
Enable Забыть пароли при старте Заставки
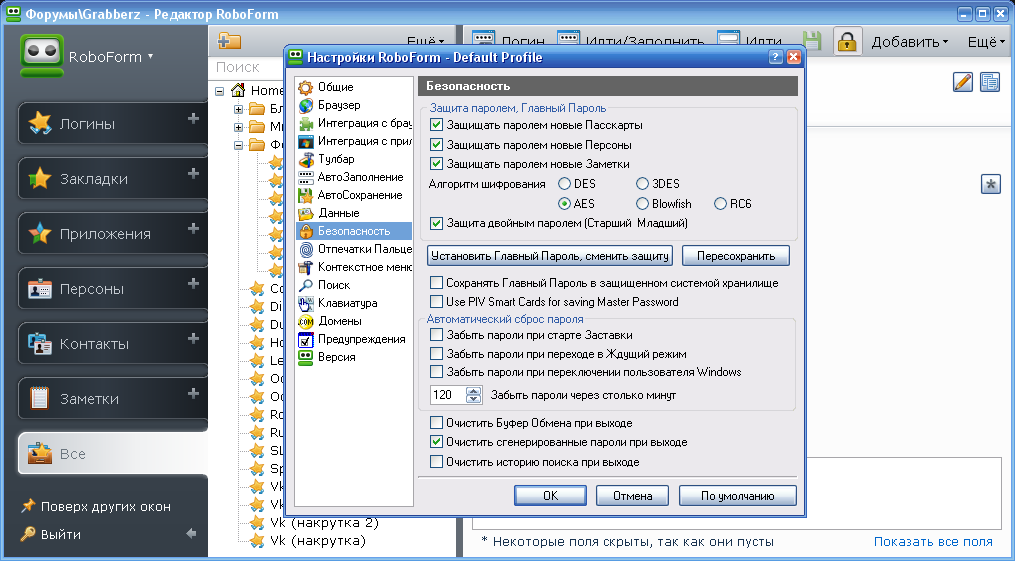pos(436,335)
